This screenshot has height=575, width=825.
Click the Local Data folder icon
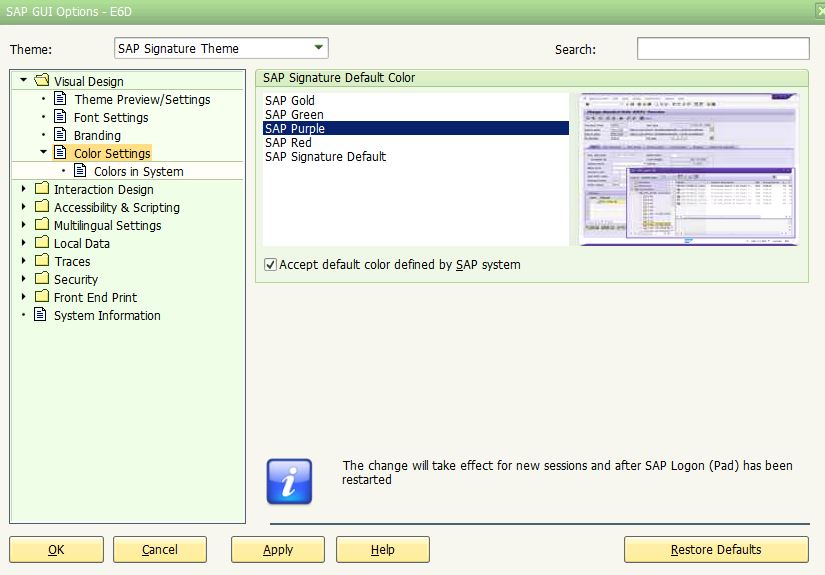coord(42,243)
